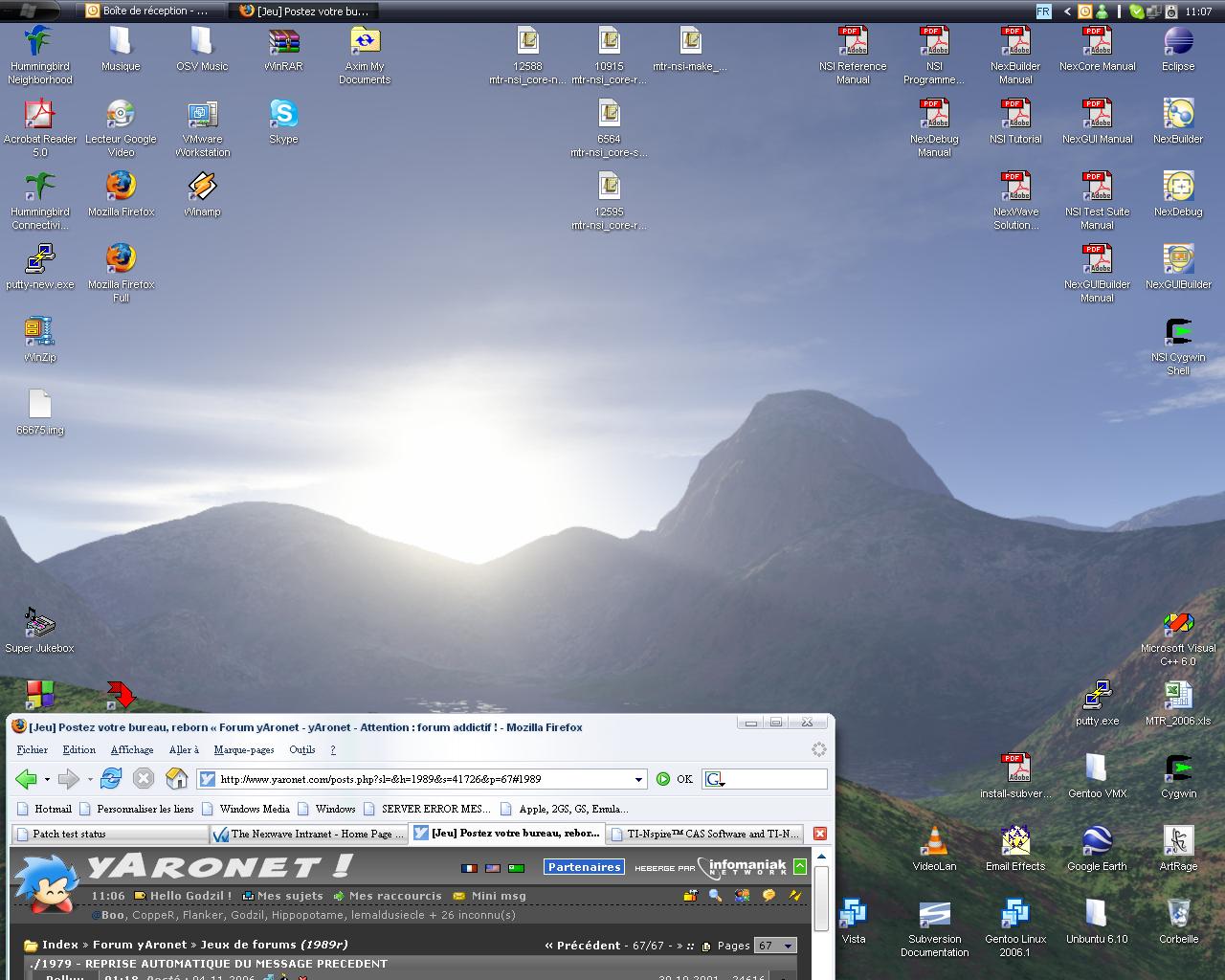Image resolution: width=1225 pixels, height=980 pixels.
Task: Click the Stop loading icon in Firefox
Action: point(144,779)
